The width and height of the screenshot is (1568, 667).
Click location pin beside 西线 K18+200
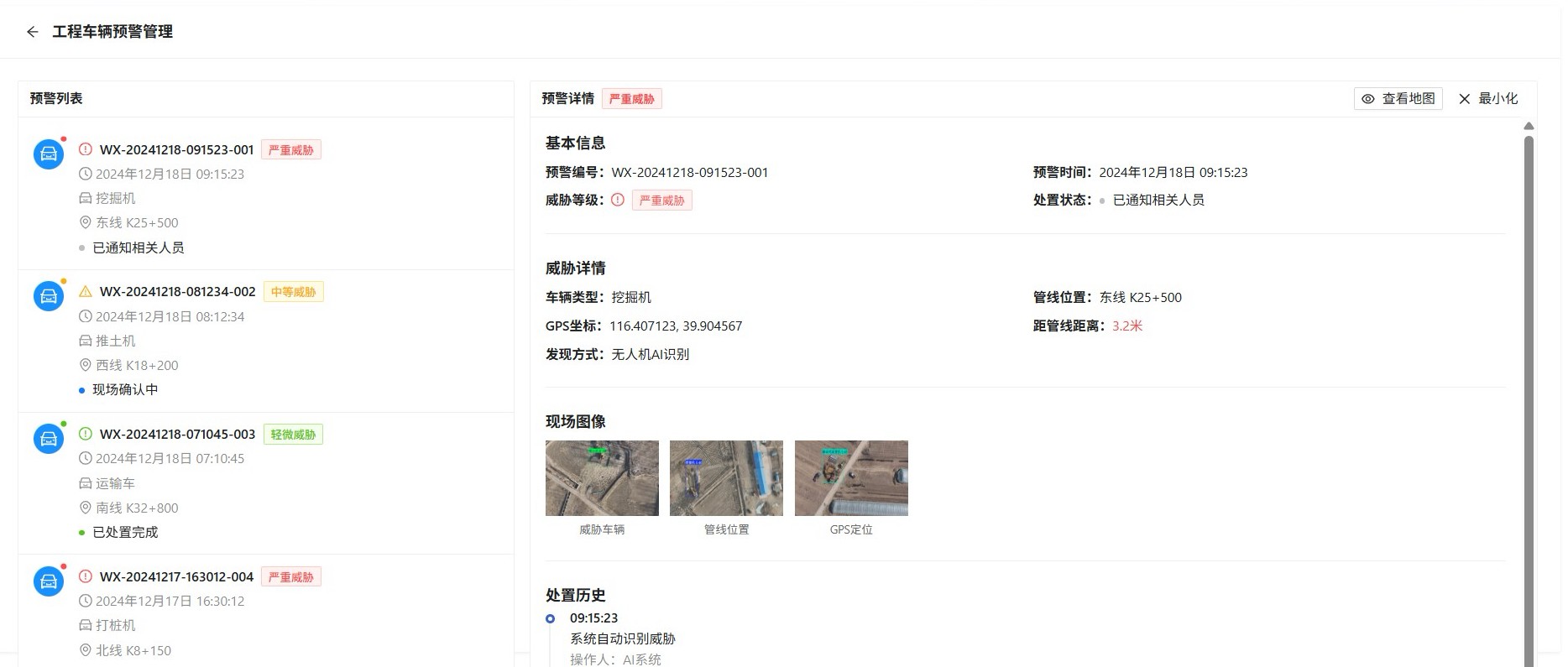pyautogui.click(x=86, y=365)
